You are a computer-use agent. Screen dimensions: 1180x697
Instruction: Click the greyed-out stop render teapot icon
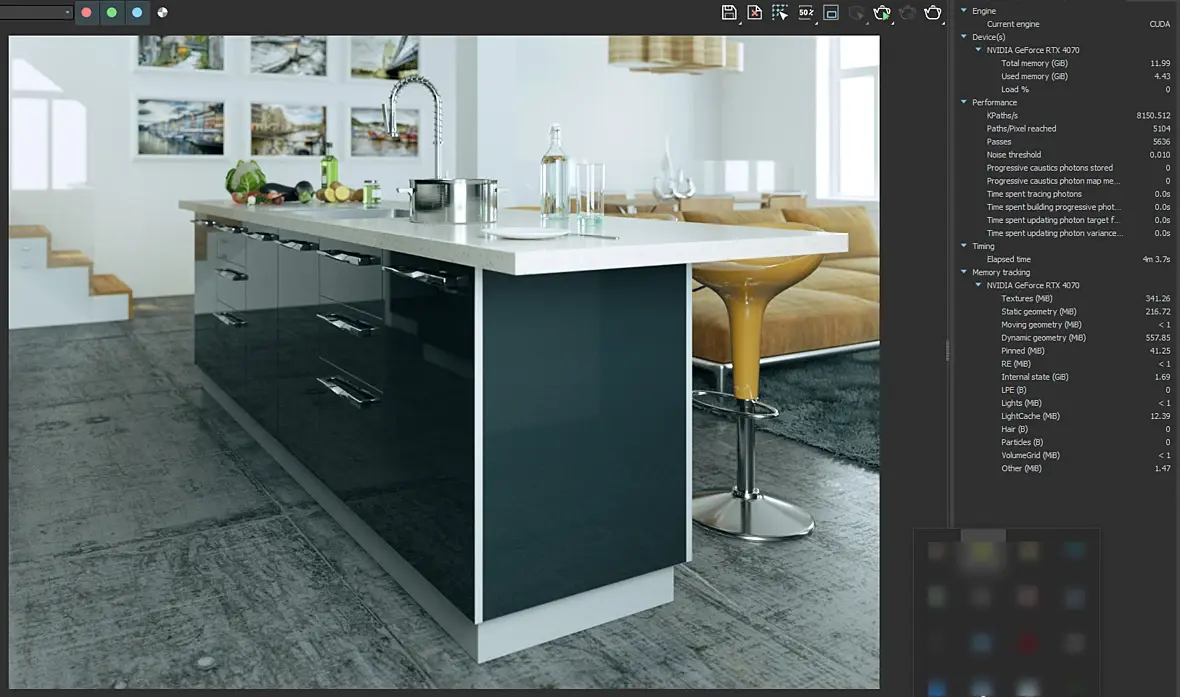(x=908, y=12)
